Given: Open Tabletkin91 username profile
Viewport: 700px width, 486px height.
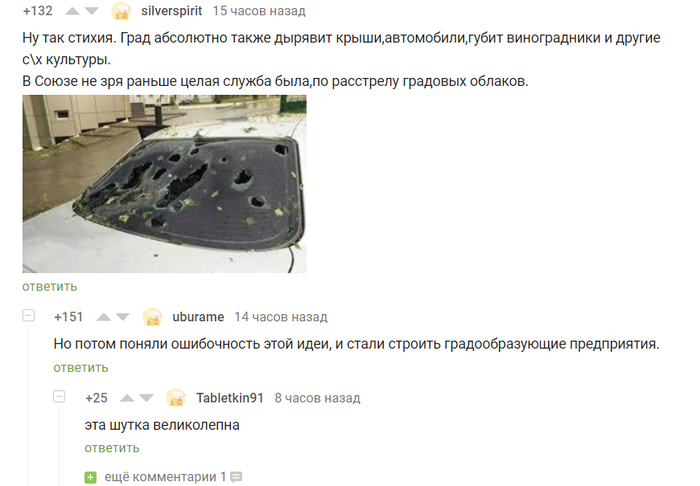Looking at the screenshot, I should [x=230, y=398].
